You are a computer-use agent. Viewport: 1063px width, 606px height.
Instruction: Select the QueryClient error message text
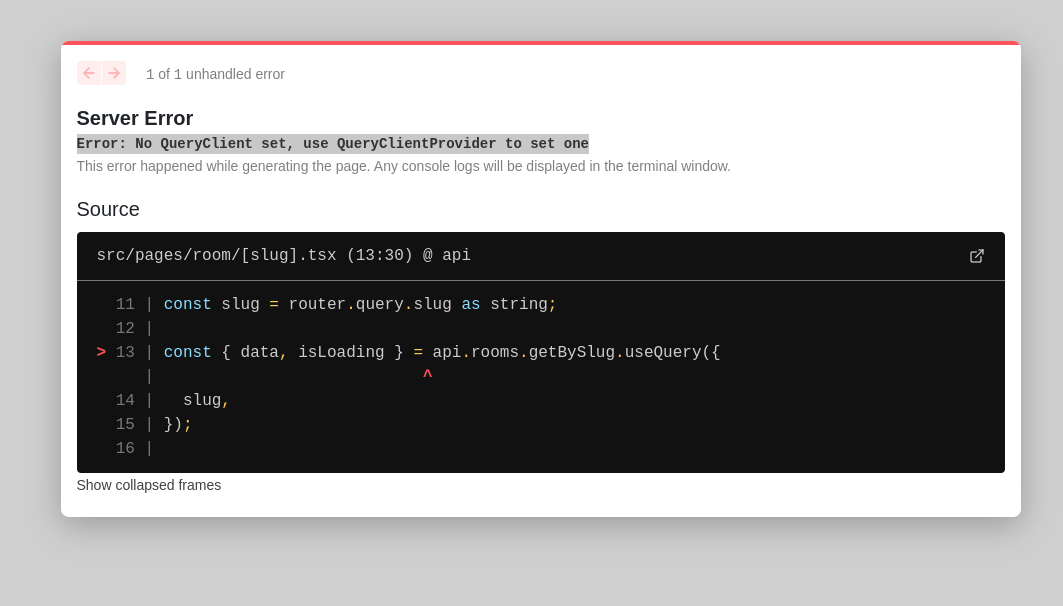coord(332,143)
